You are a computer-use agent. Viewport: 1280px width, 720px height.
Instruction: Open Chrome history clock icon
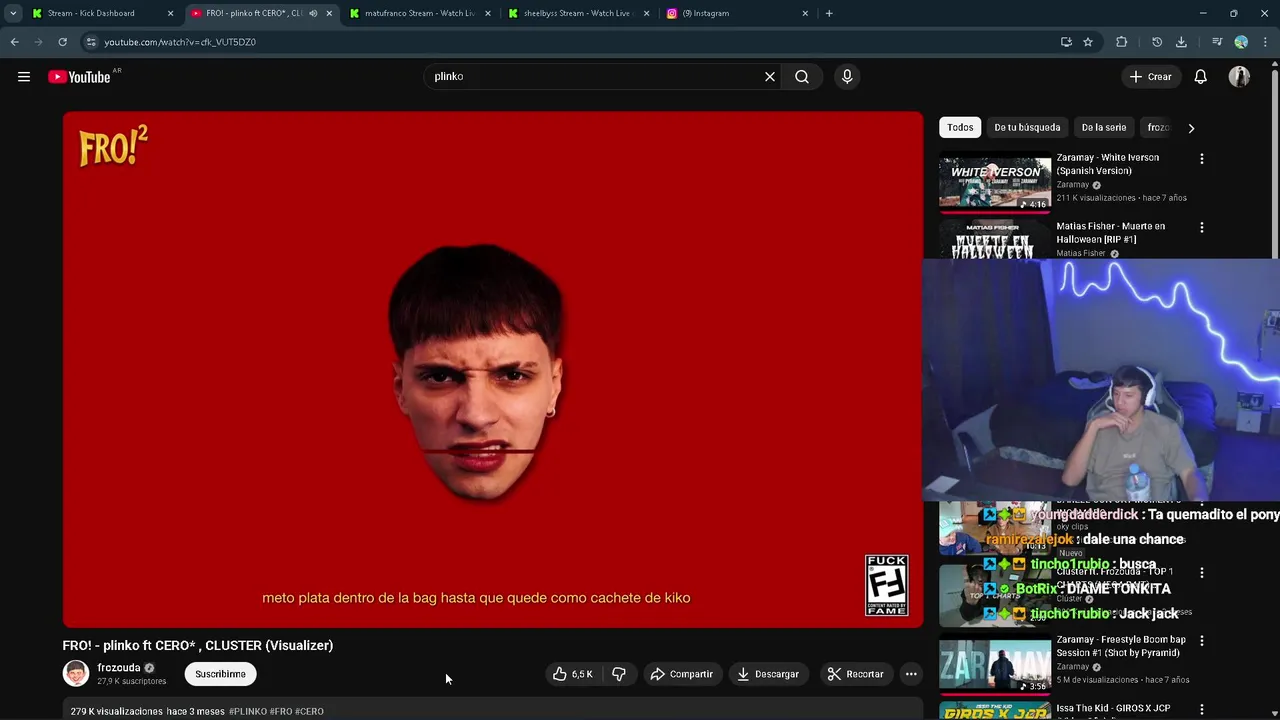(1157, 42)
